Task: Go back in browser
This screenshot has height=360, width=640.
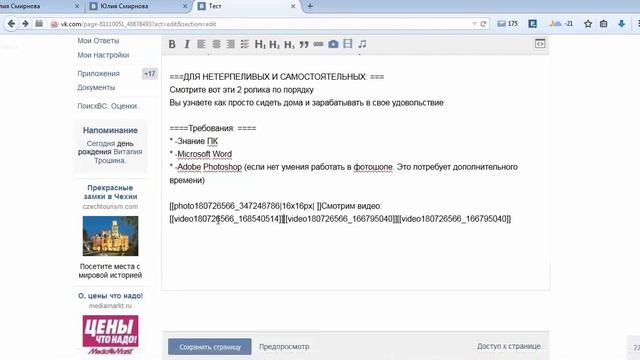Action: click(x=11, y=24)
